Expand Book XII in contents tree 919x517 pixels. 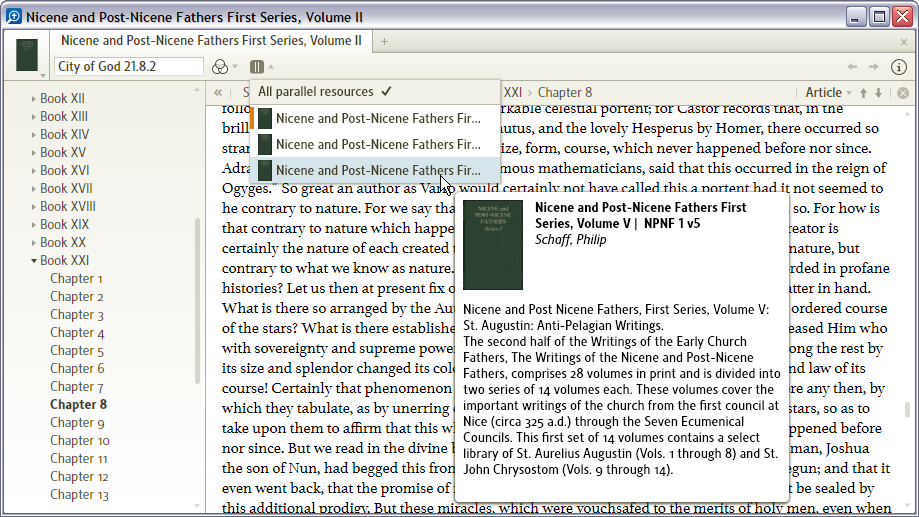pos(33,99)
